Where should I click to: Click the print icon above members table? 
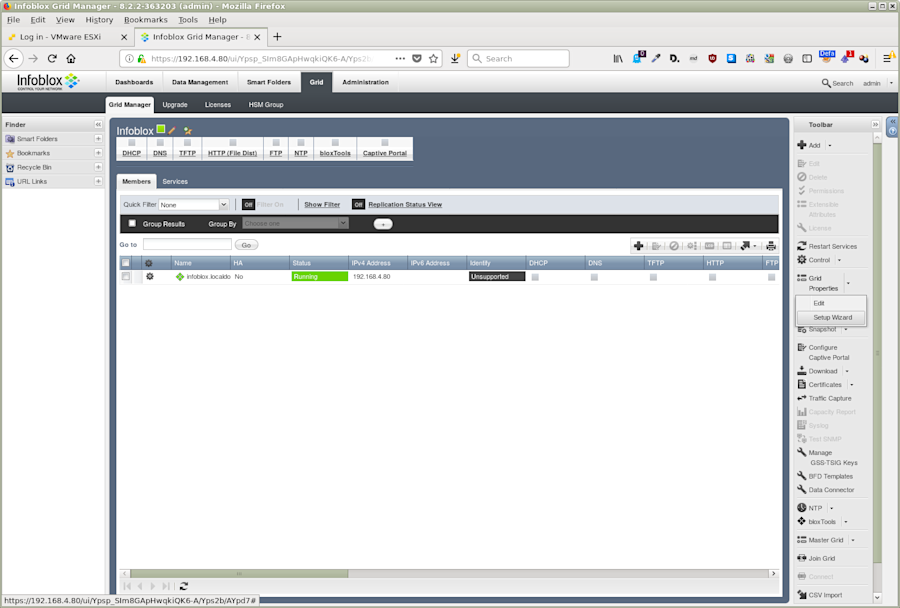pyautogui.click(x=770, y=246)
